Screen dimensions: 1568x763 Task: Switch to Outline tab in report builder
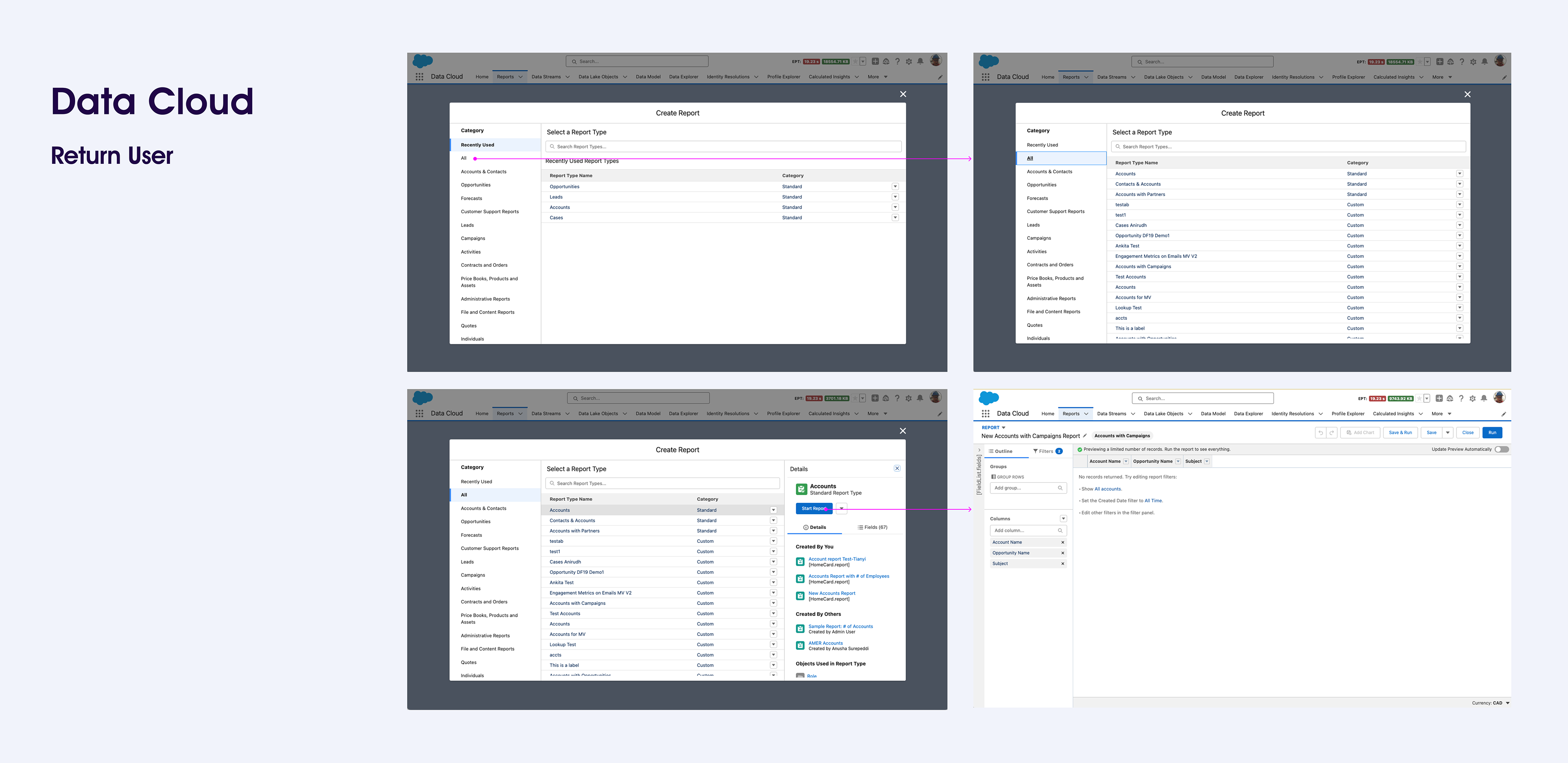coord(1001,451)
